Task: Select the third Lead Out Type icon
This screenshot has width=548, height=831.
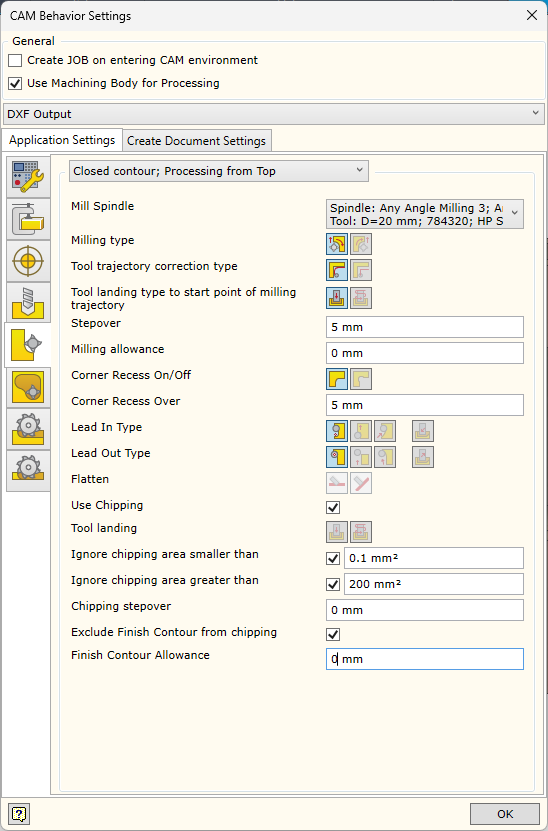Action: [x=385, y=457]
